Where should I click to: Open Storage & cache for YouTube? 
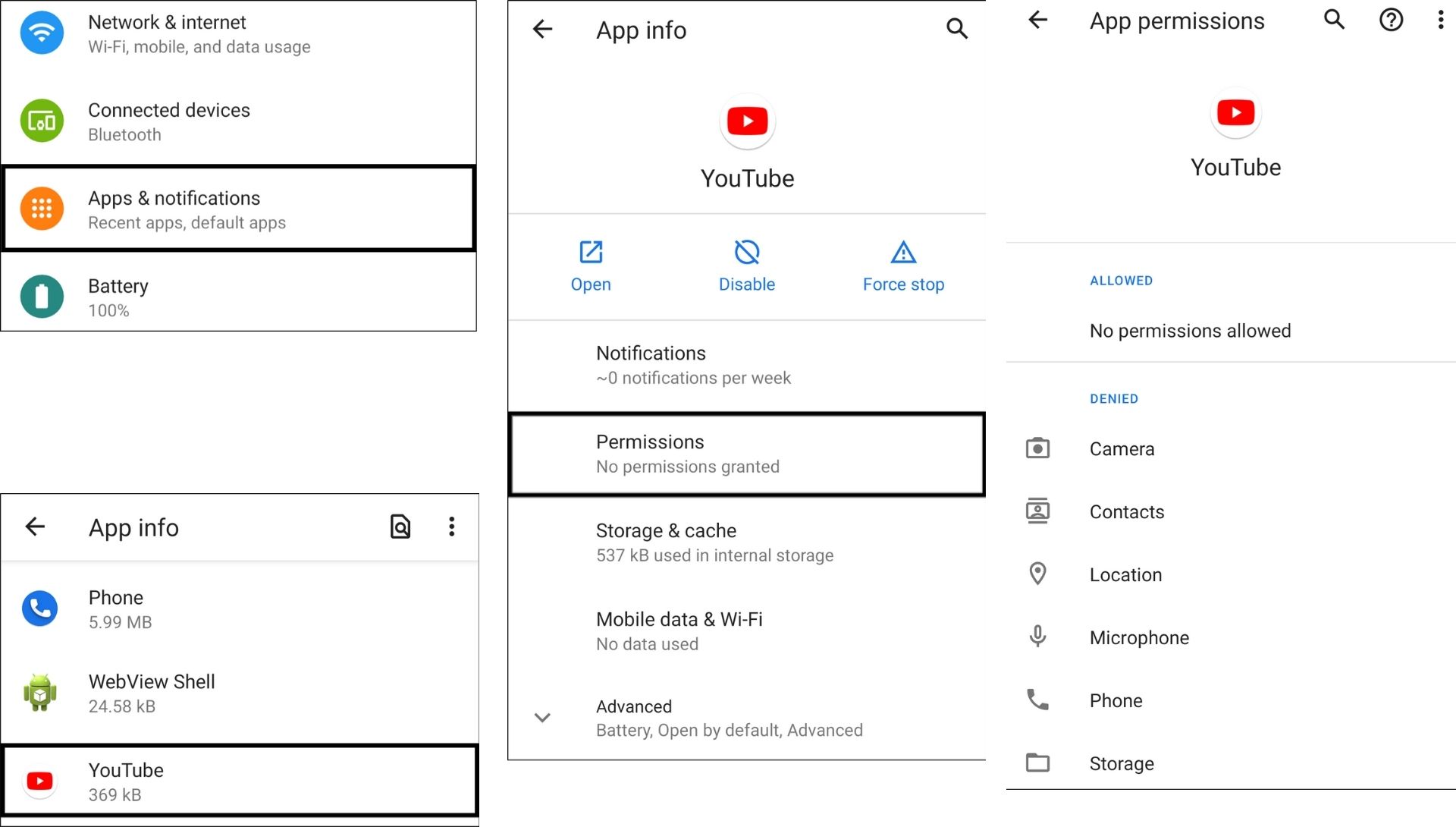[x=747, y=542]
